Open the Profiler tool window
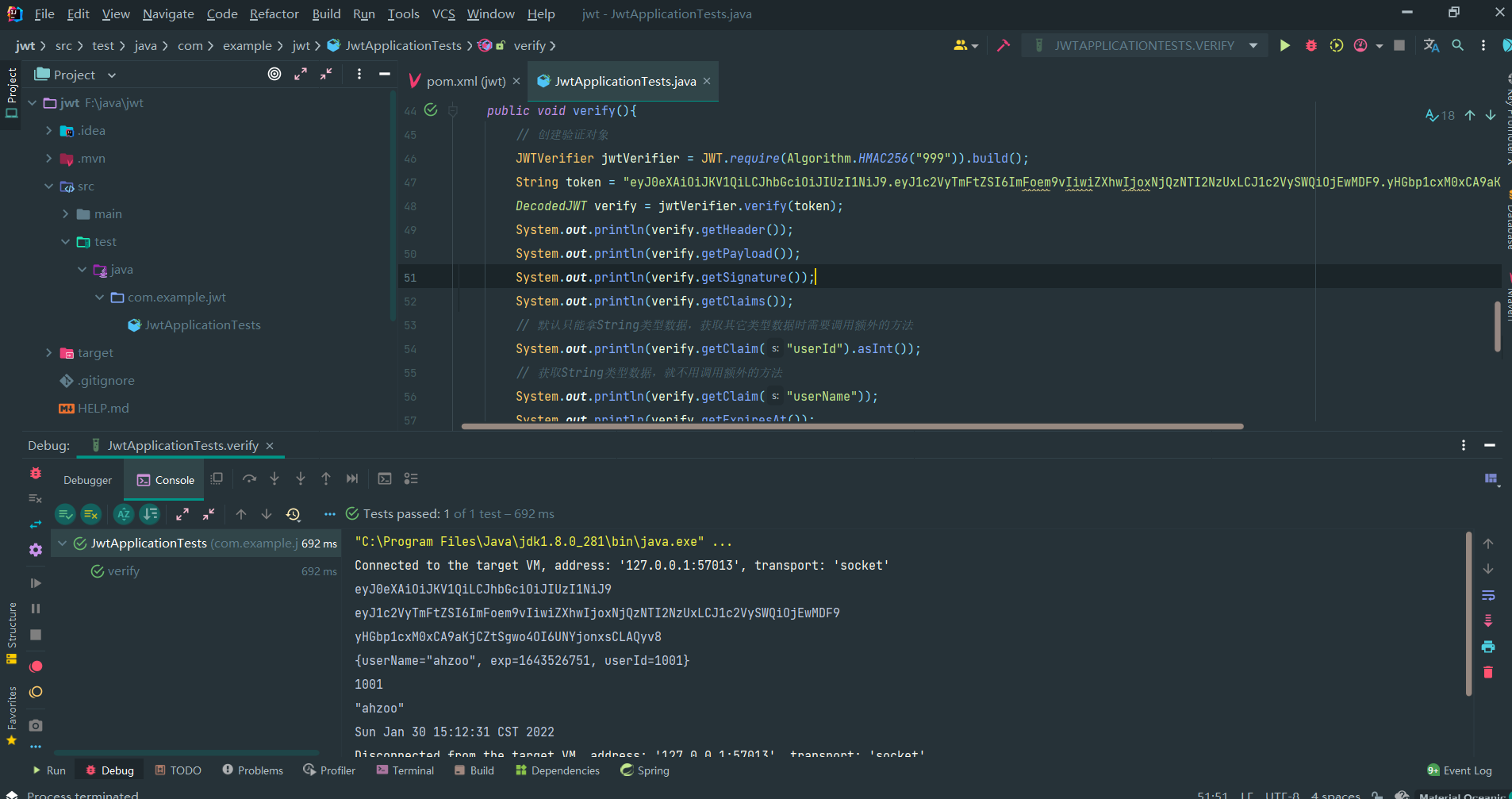The height and width of the screenshot is (799, 1512). tap(329, 770)
